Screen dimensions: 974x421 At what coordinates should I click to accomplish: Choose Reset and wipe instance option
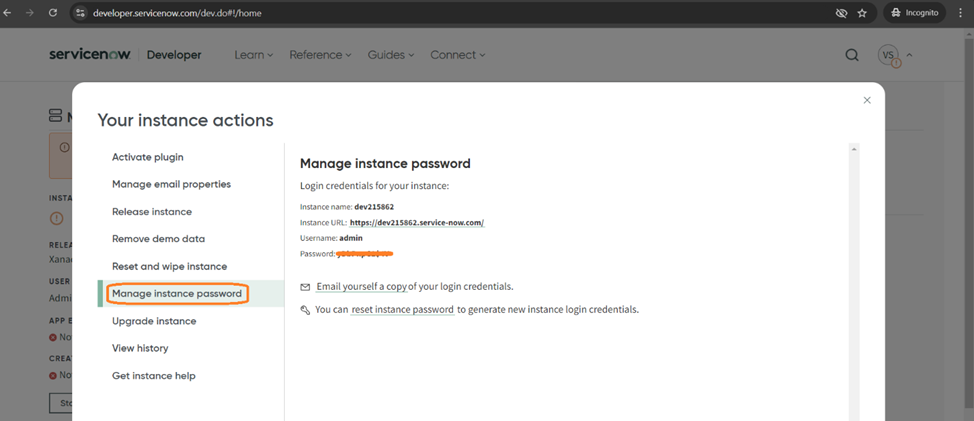coord(169,266)
